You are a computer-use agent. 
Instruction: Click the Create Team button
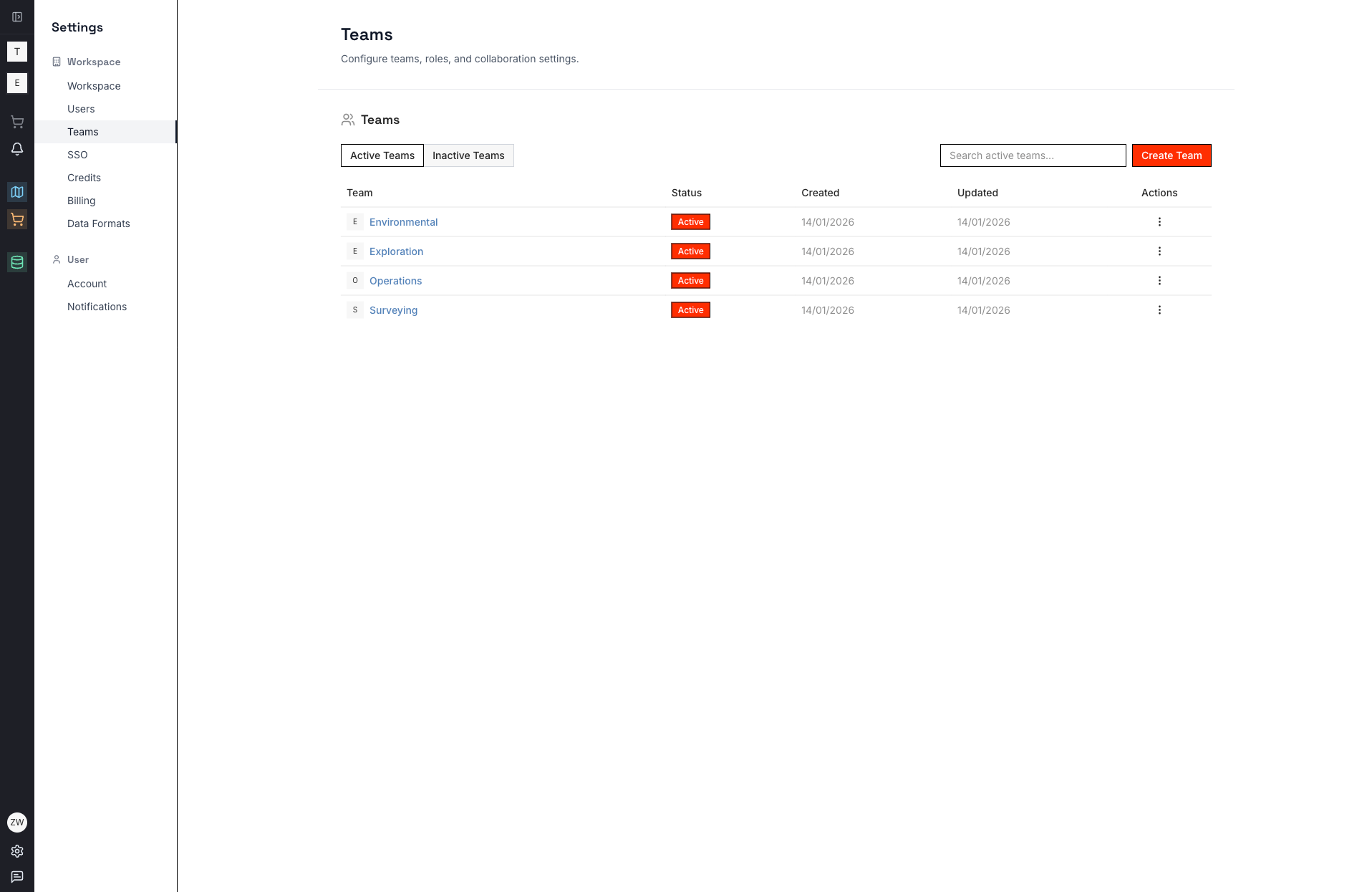[1171, 155]
